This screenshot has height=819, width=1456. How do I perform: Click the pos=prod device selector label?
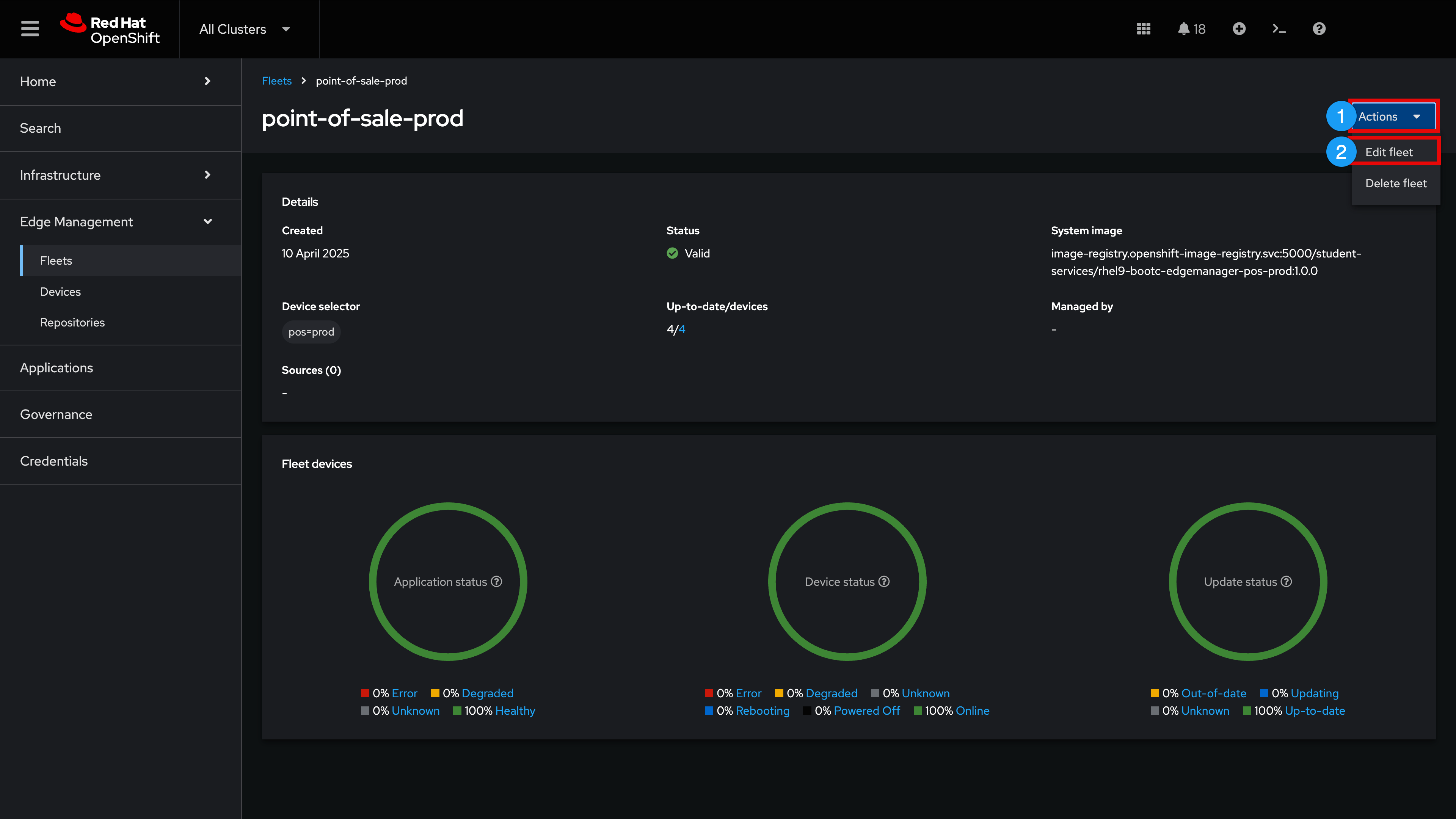pos(311,332)
